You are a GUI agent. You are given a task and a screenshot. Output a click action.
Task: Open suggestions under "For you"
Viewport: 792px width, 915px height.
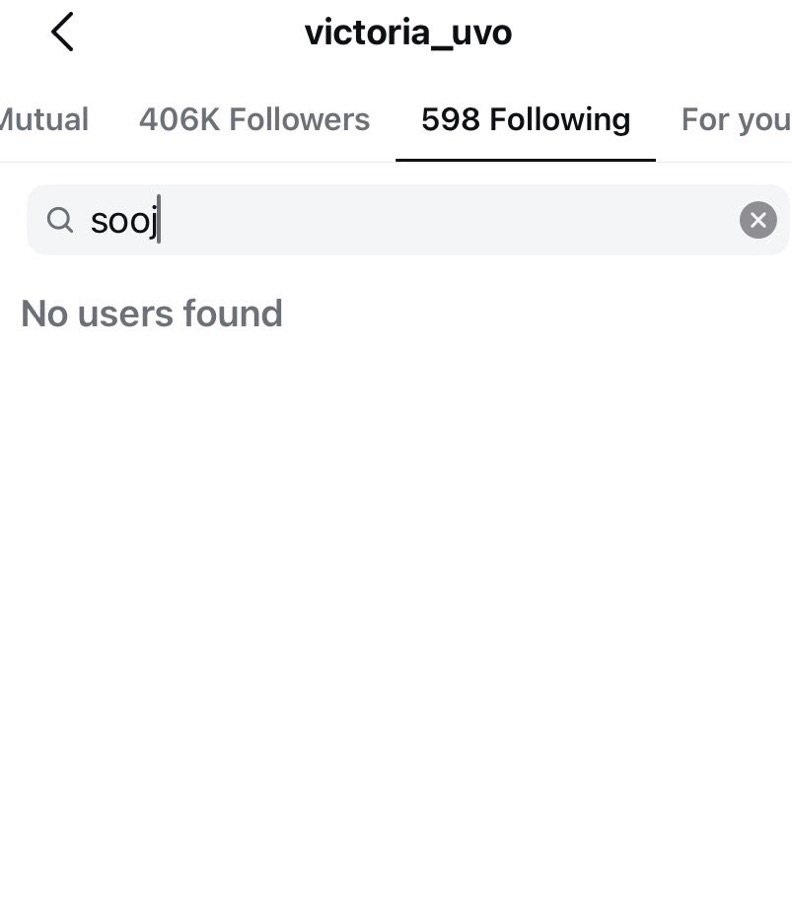pos(735,120)
